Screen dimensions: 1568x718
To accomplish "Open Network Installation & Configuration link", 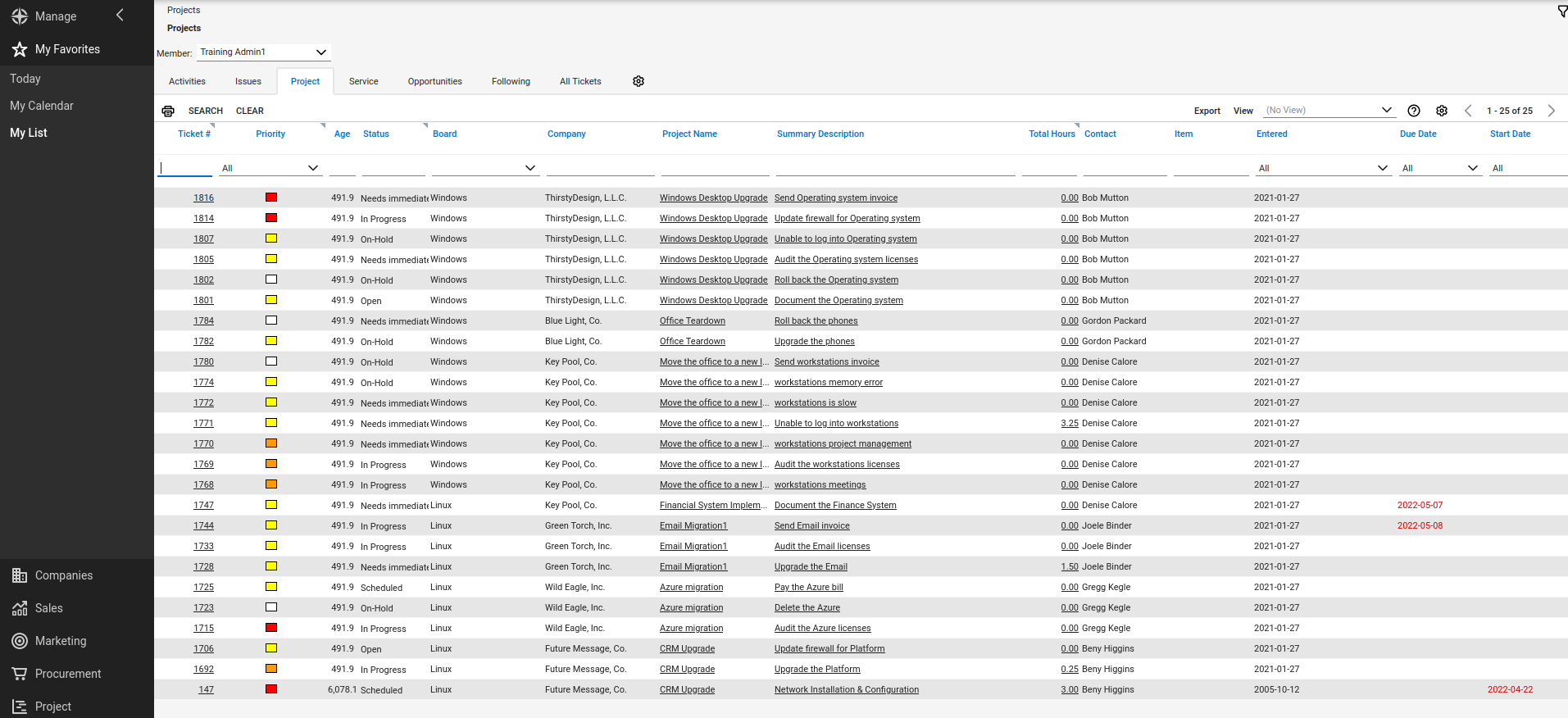I will tap(847, 689).
